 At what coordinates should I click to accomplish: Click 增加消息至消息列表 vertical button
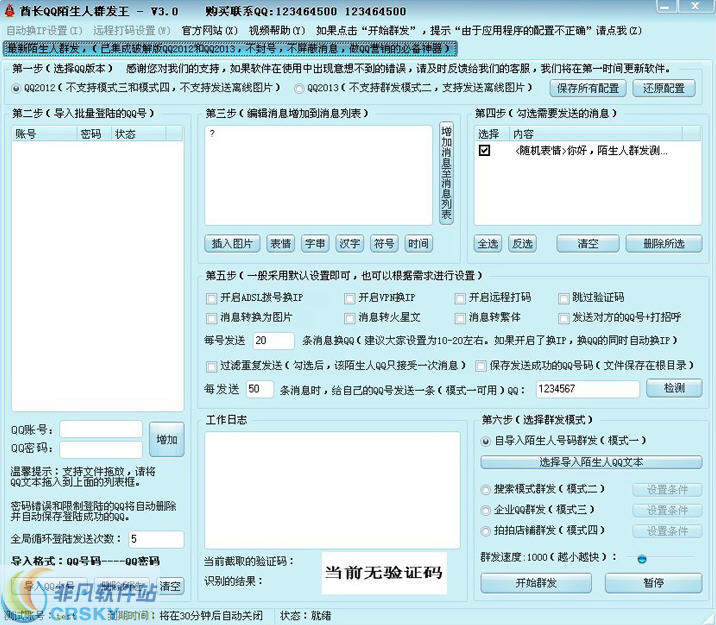[446, 173]
